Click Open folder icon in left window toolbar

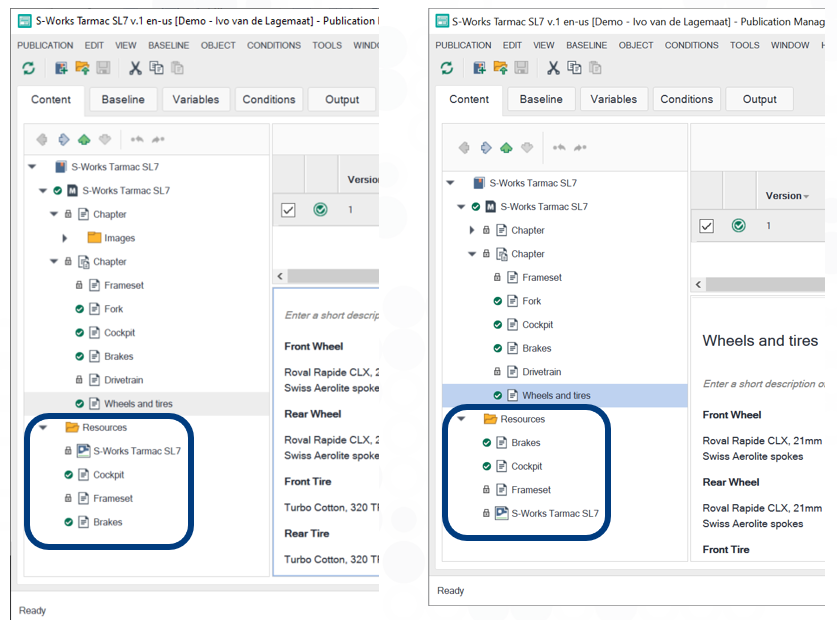[82, 68]
